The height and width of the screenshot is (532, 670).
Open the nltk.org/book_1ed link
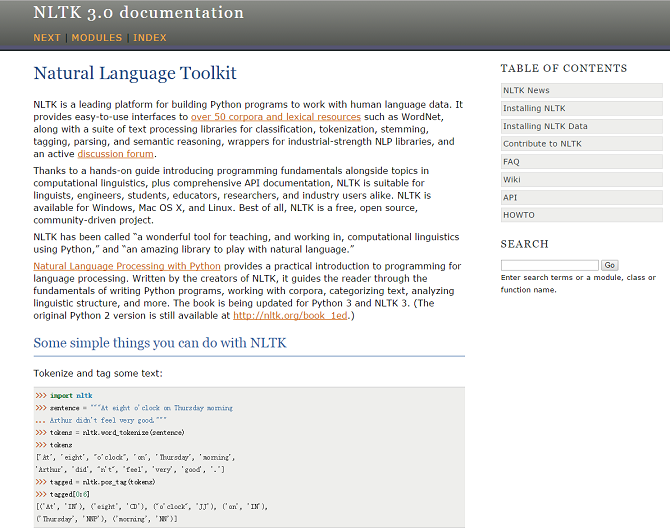click(x=290, y=316)
